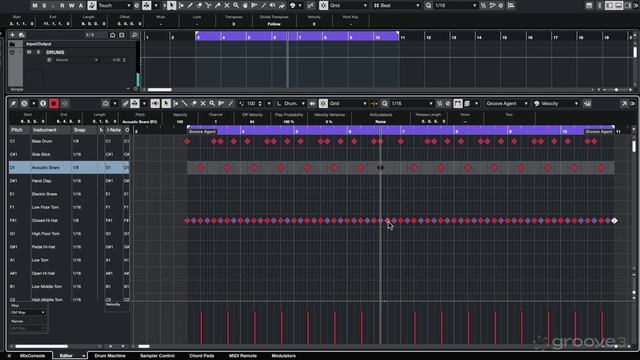Open the project quantize 1/16 dropdown
The image size is (640, 360).
[x=455, y=6]
